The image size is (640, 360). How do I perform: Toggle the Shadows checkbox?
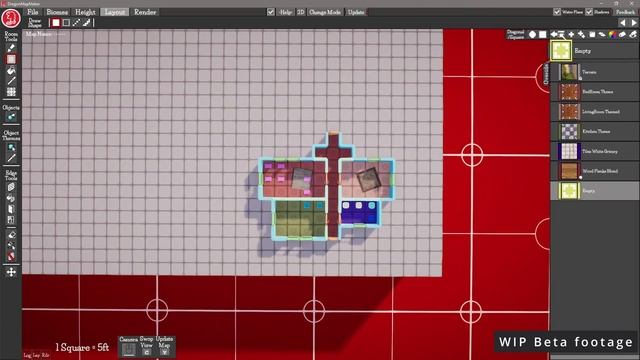[589, 12]
